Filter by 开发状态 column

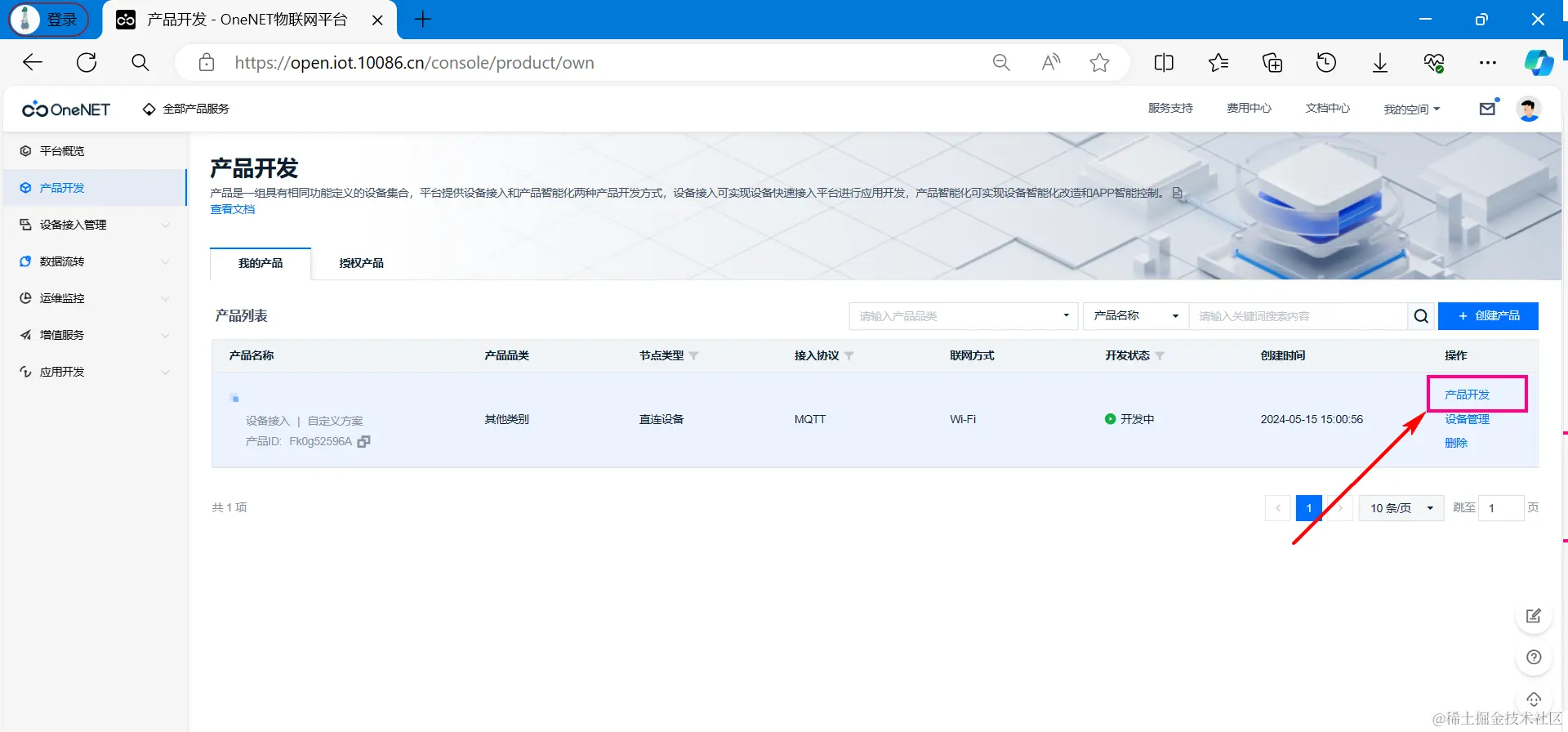pyautogui.click(x=1160, y=356)
